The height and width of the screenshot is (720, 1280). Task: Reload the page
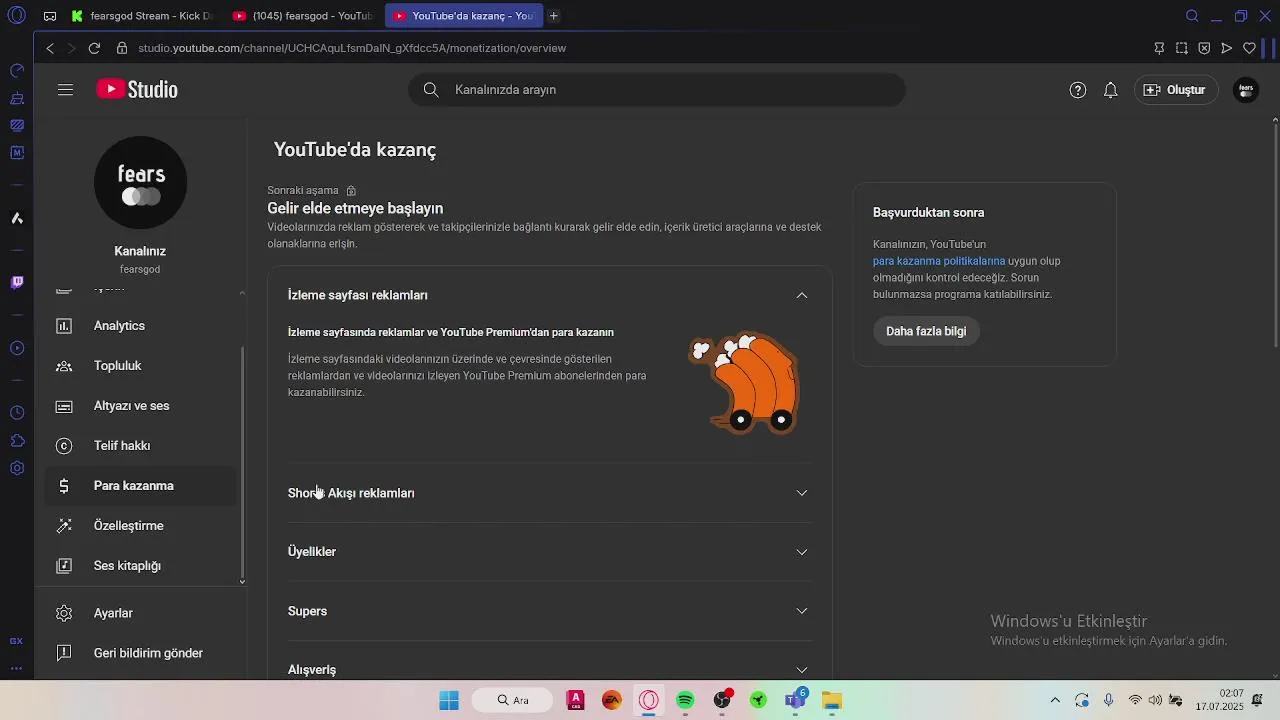pos(94,48)
